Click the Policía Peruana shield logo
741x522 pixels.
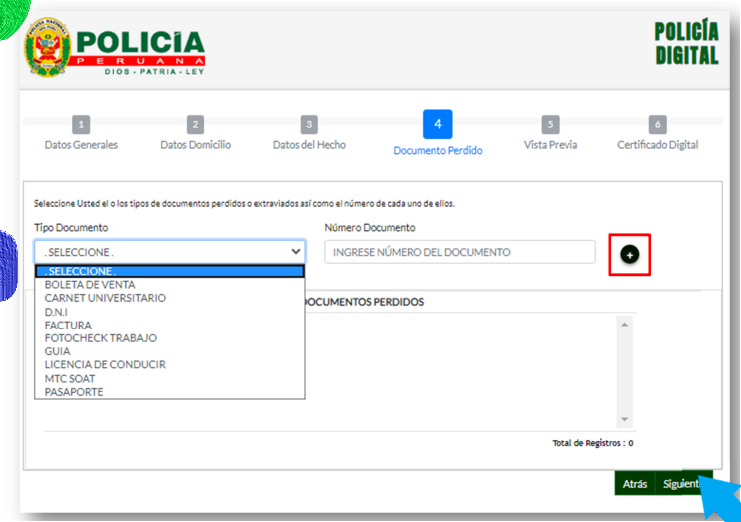[47, 54]
